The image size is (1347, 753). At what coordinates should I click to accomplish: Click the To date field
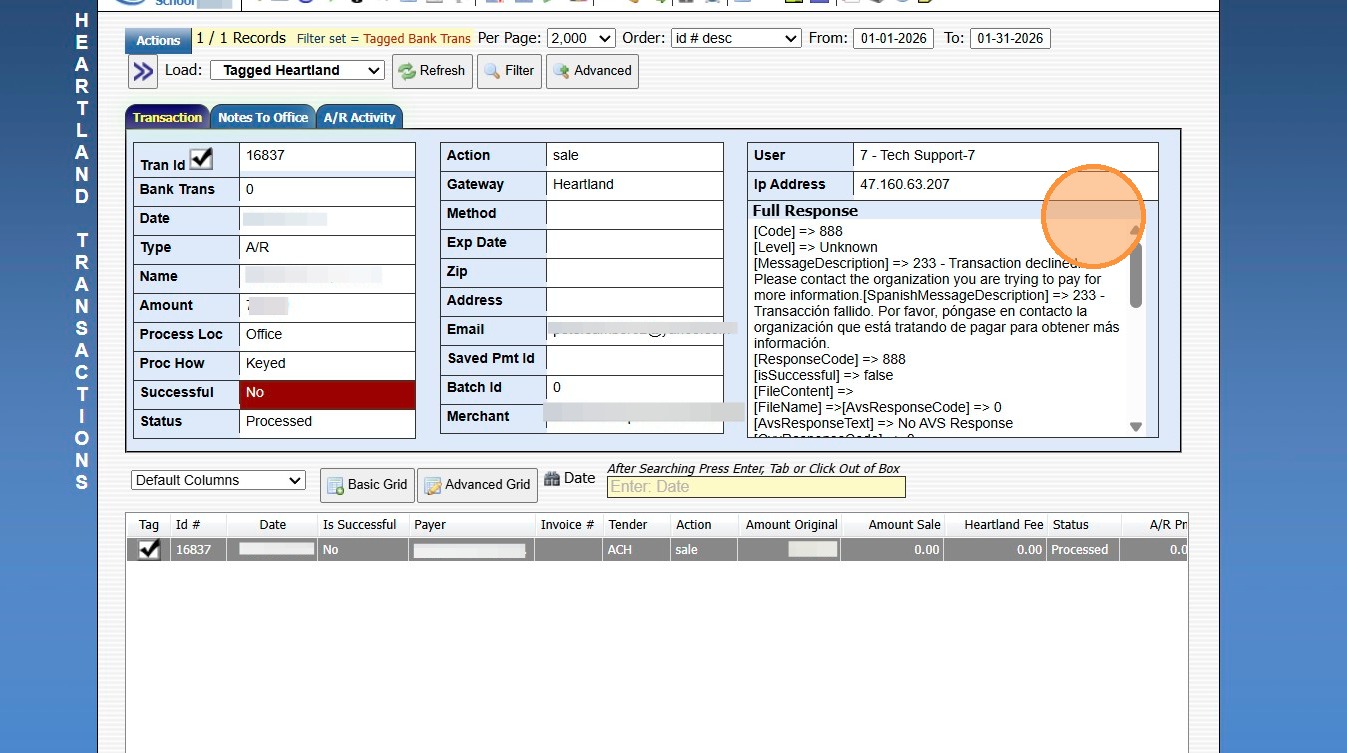1010,38
